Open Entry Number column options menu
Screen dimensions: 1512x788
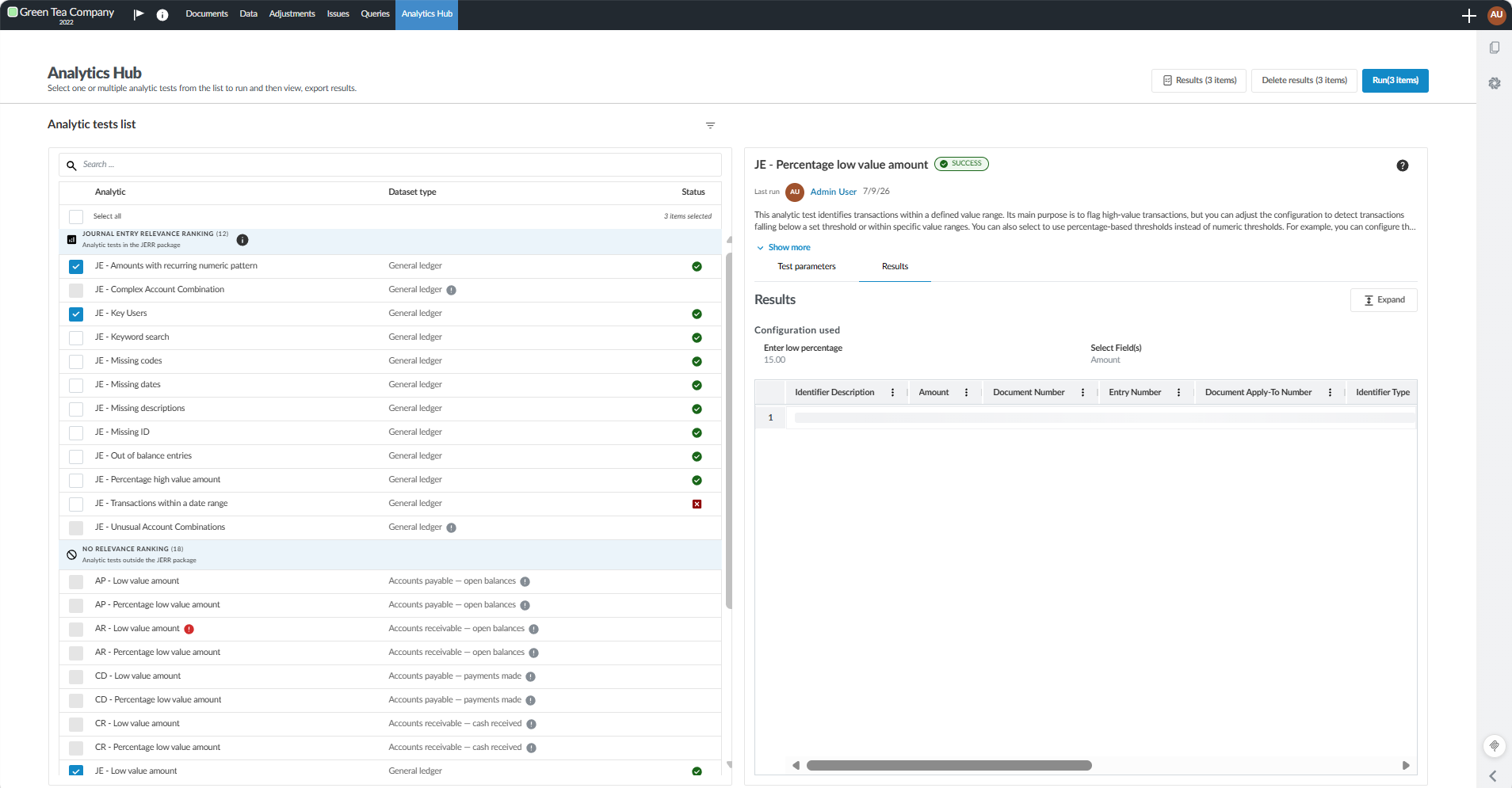(1178, 392)
